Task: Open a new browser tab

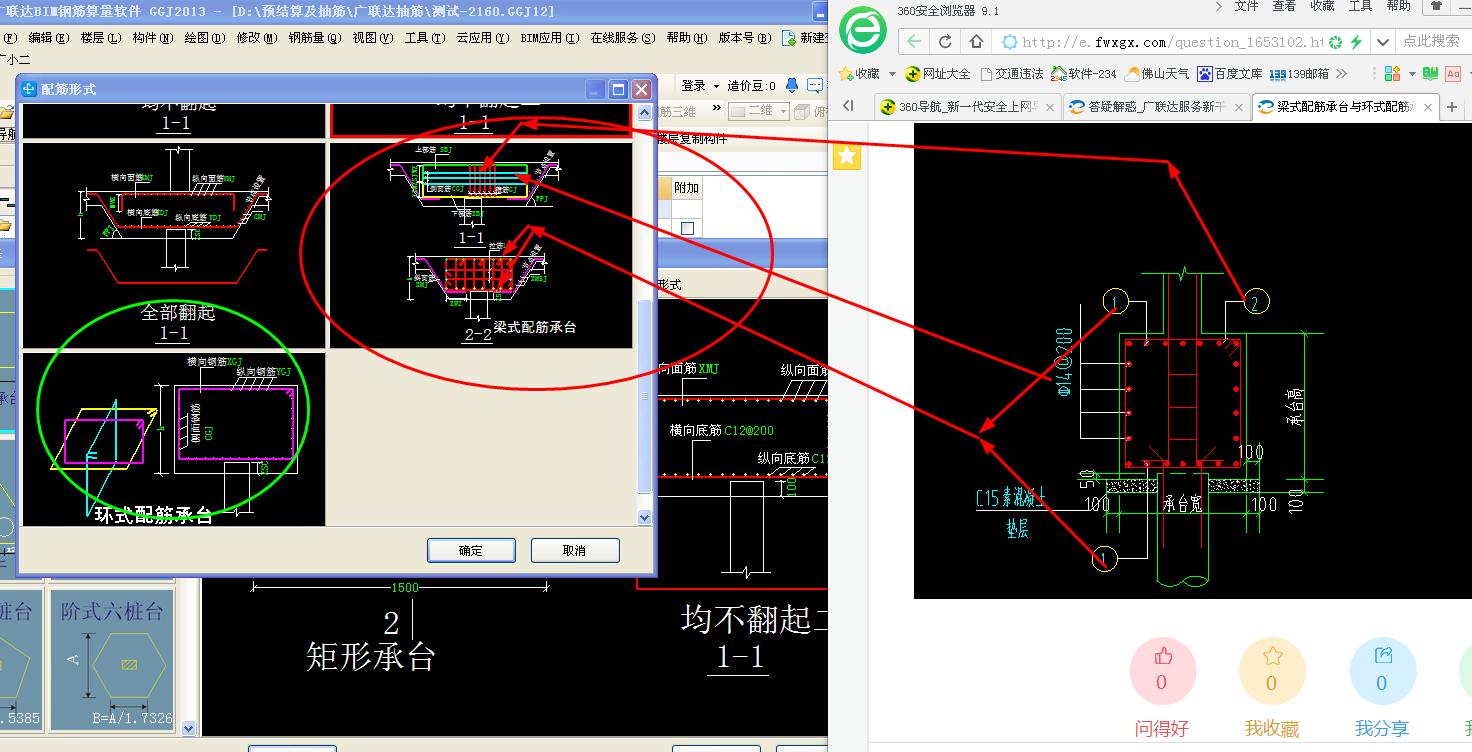Action: (1453, 107)
